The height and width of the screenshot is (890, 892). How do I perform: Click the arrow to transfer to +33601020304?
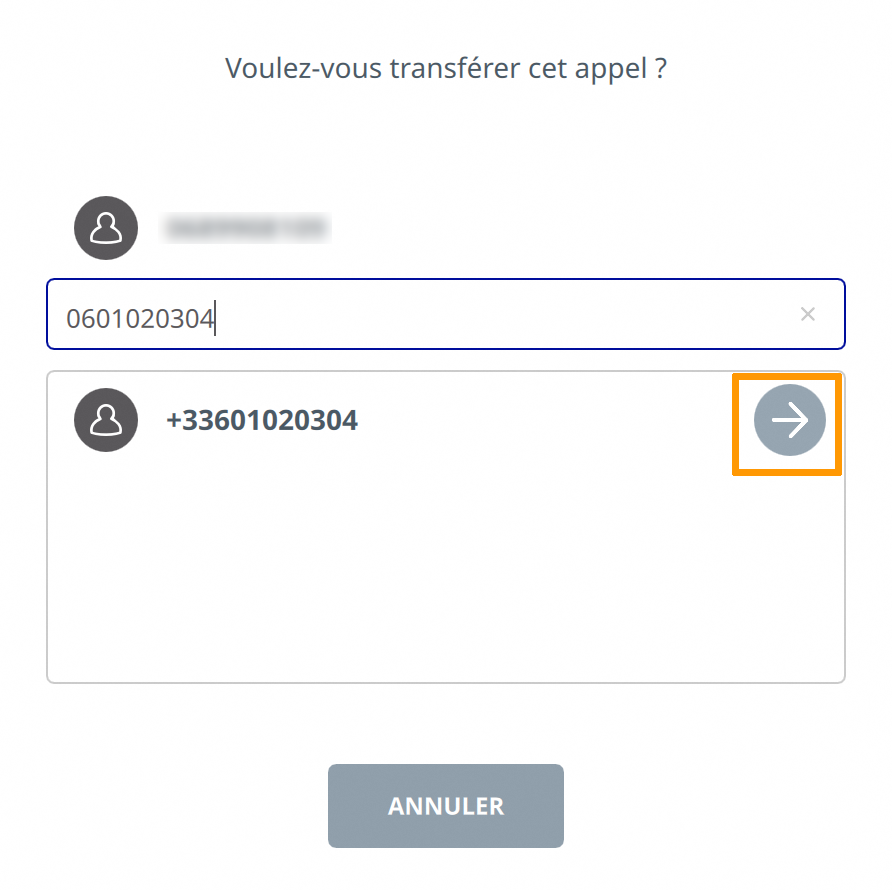coord(789,421)
